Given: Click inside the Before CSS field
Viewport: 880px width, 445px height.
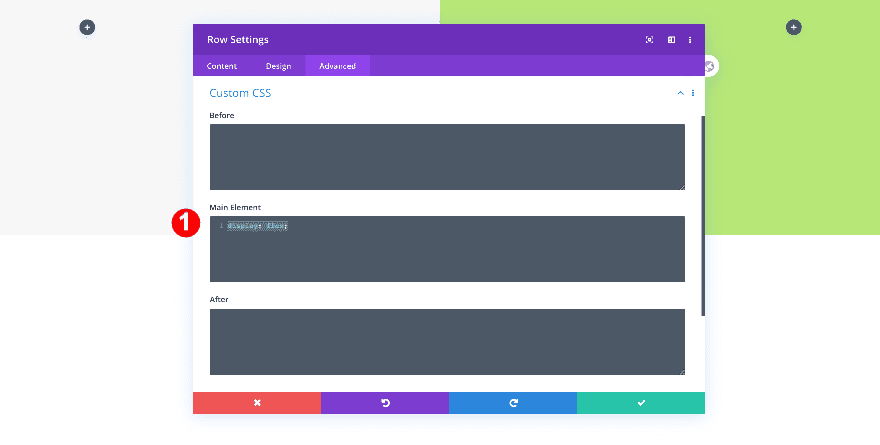Looking at the screenshot, I should click(x=447, y=157).
